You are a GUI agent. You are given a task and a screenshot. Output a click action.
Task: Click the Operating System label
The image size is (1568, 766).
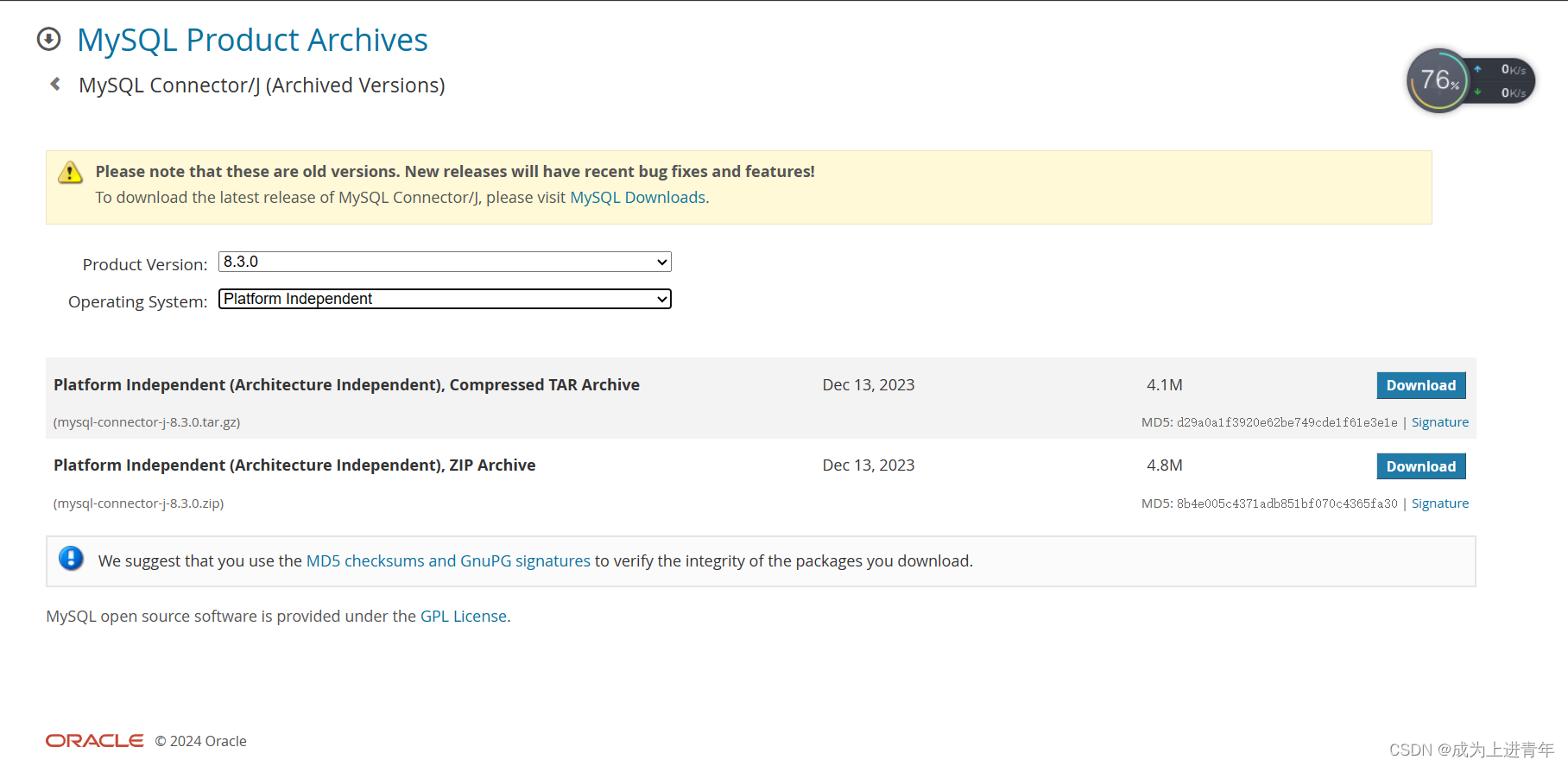tap(138, 302)
